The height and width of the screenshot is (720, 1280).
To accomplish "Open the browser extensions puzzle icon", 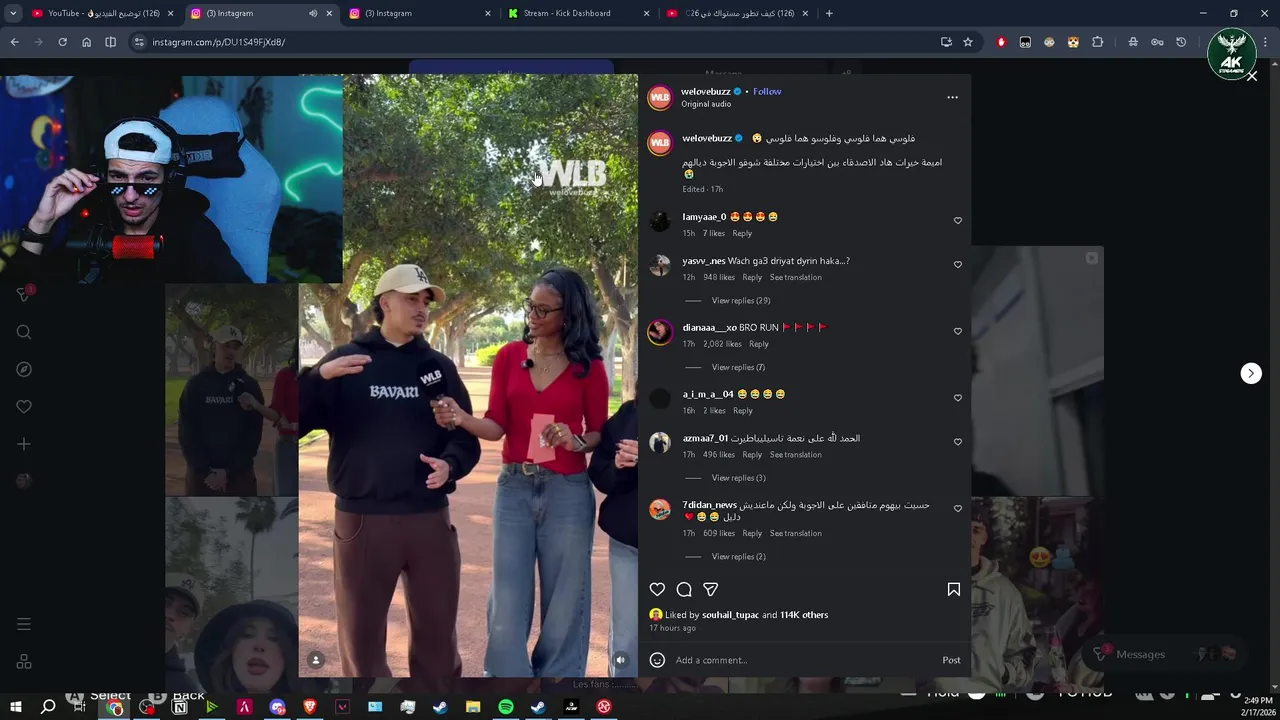I will [1097, 42].
